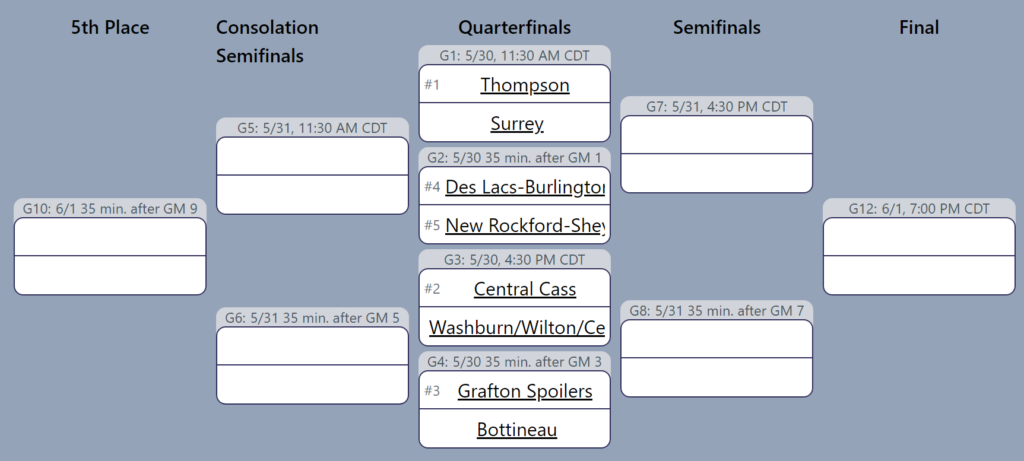Select the G12 final top team slot
The height and width of the screenshot is (461, 1024).
point(919,236)
